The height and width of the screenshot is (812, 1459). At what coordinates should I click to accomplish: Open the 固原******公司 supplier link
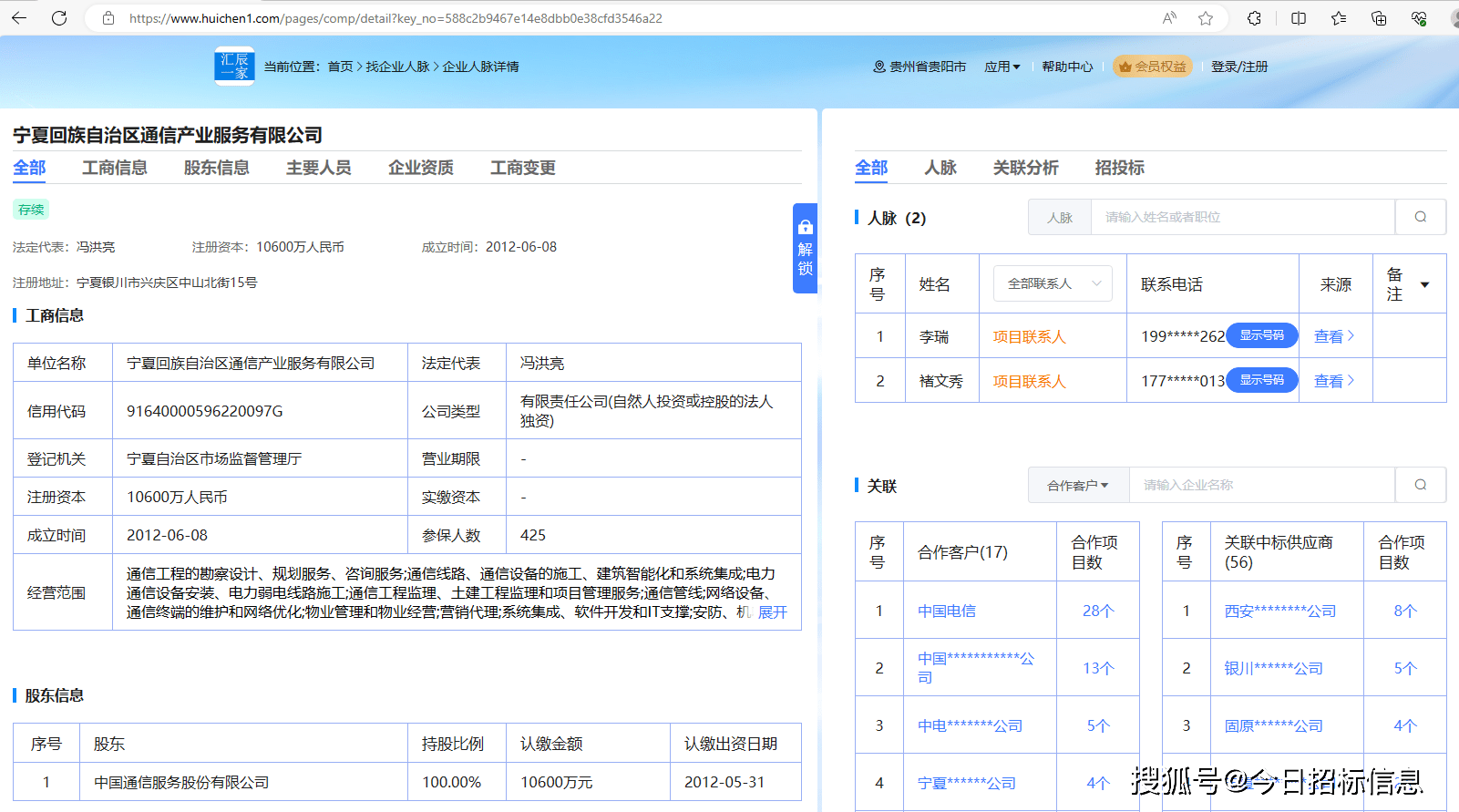(x=1273, y=725)
